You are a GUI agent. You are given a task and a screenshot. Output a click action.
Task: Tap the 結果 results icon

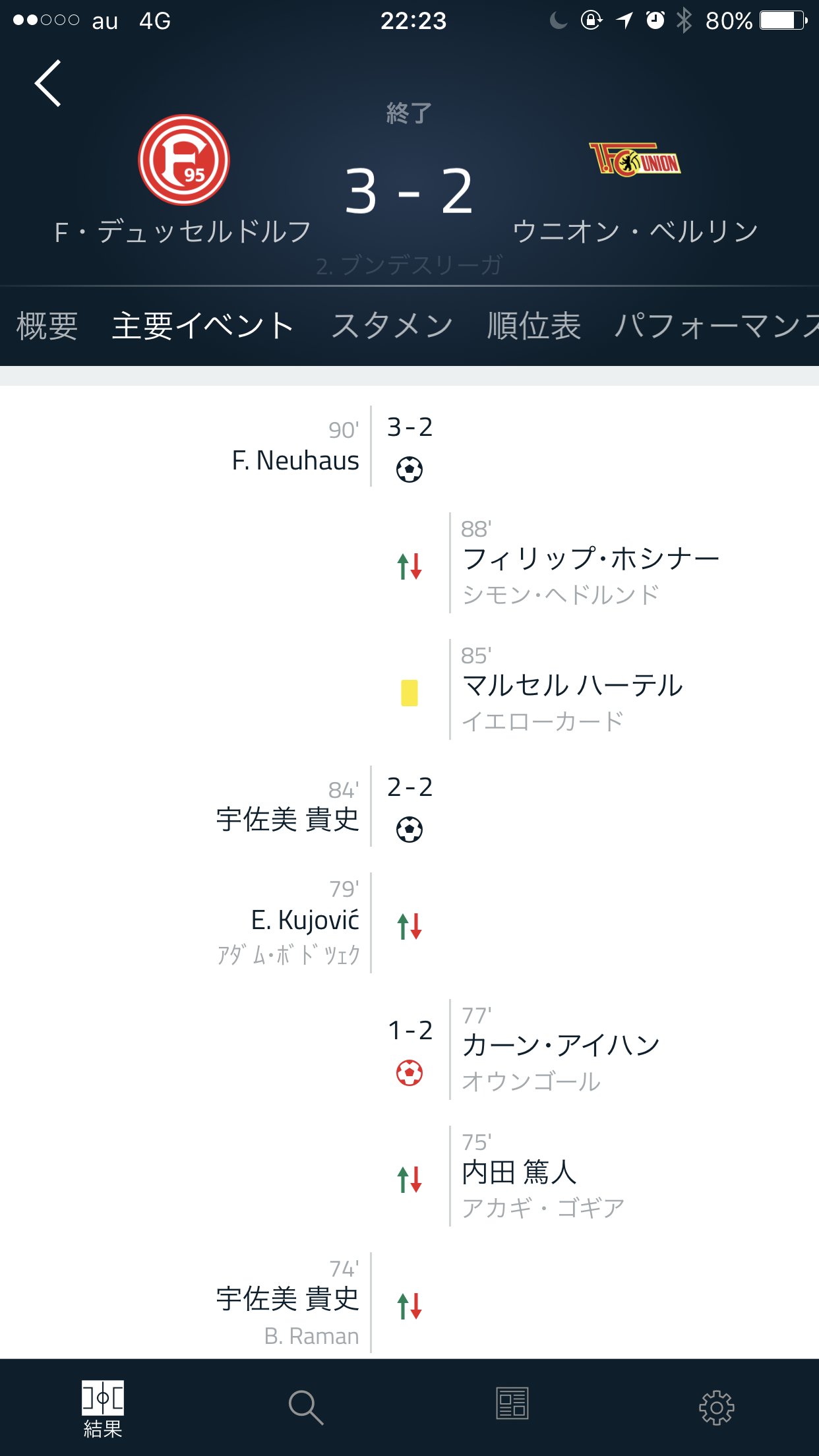[x=103, y=1409]
